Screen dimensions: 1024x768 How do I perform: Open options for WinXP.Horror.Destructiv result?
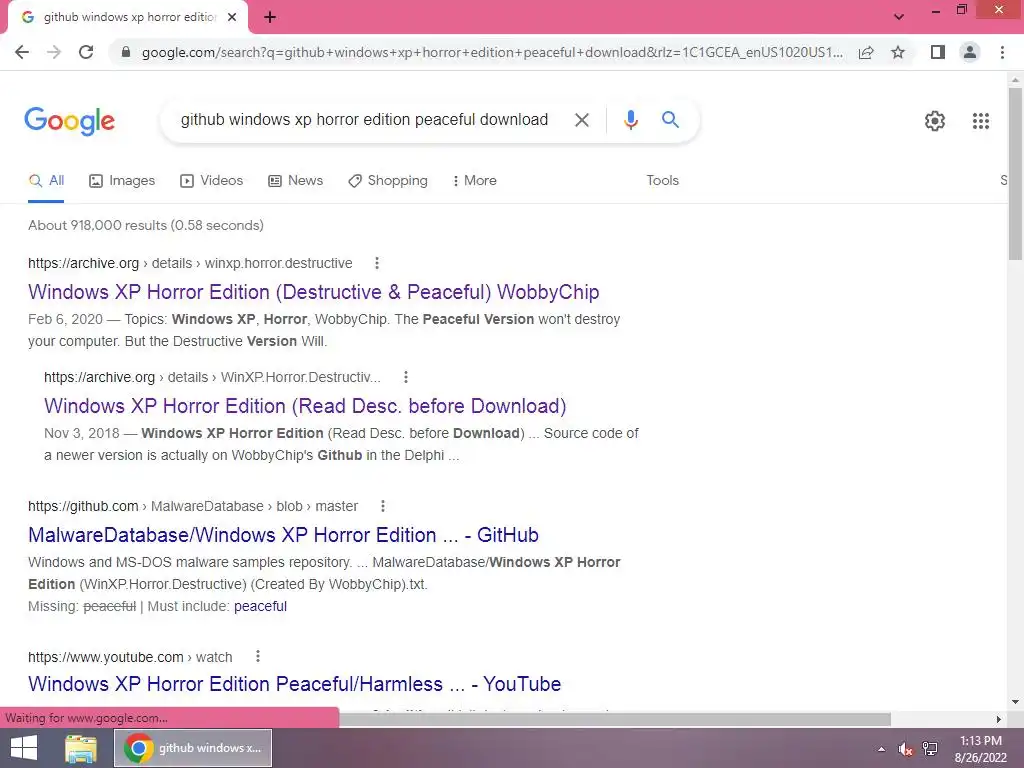click(406, 377)
